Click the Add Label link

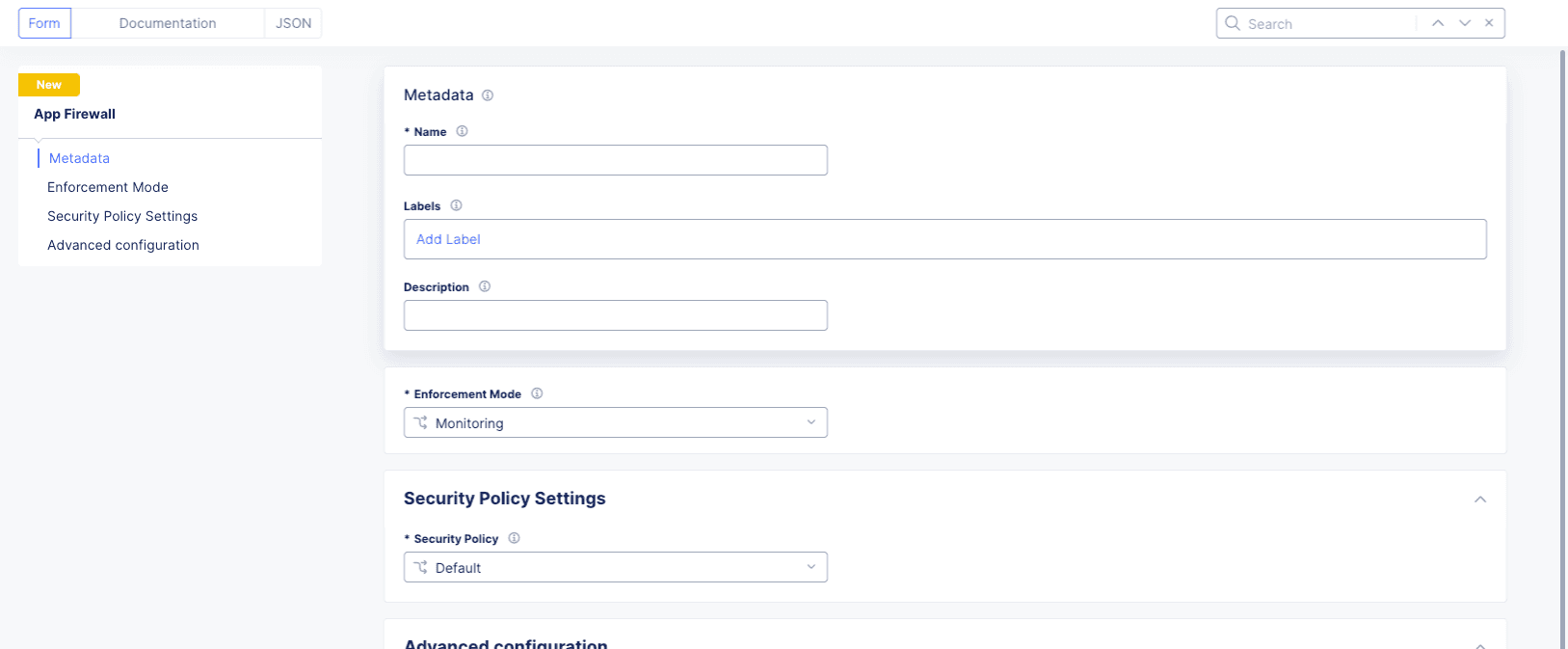coord(448,239)
